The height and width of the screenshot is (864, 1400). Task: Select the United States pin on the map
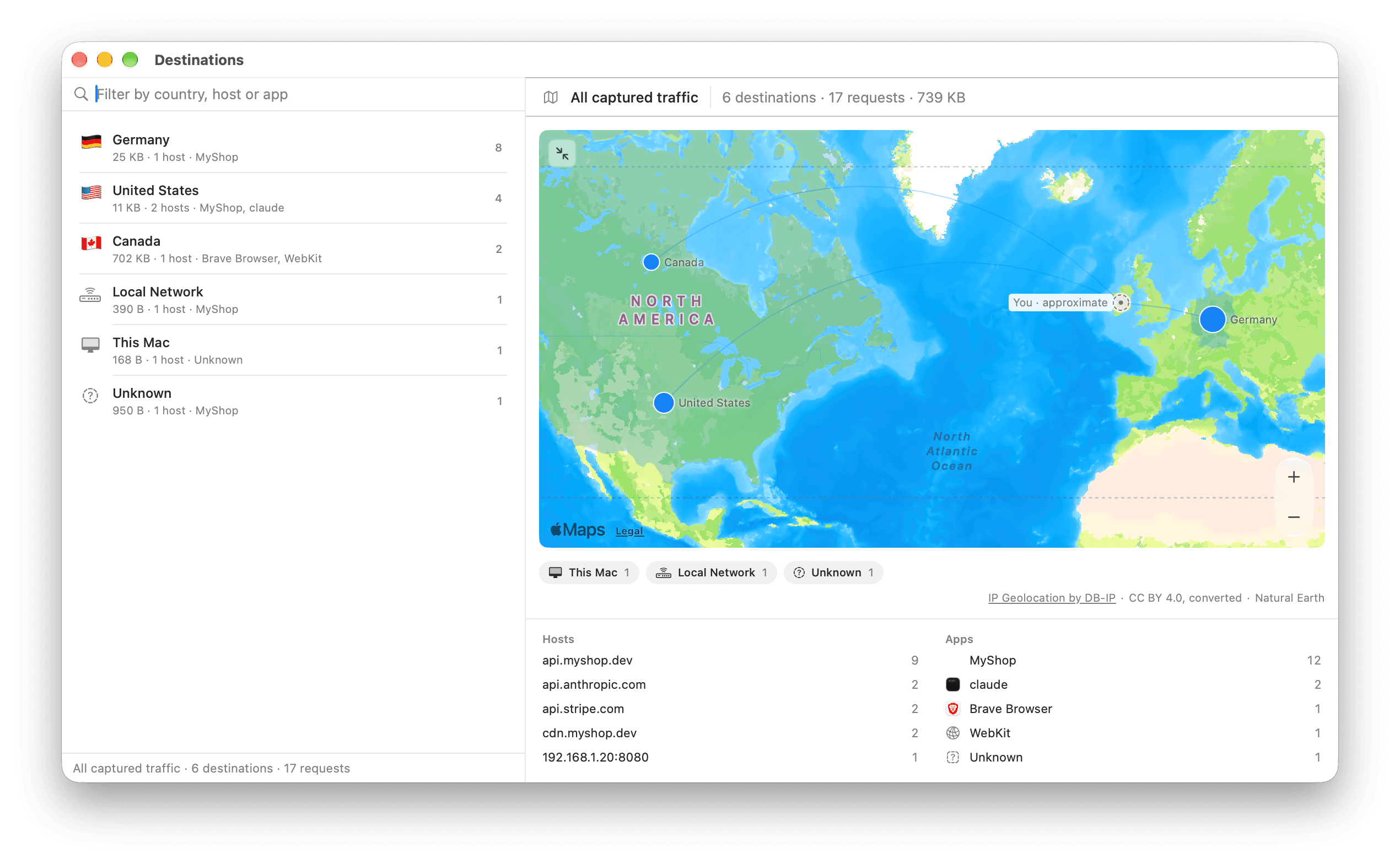(x=664, y=402)
